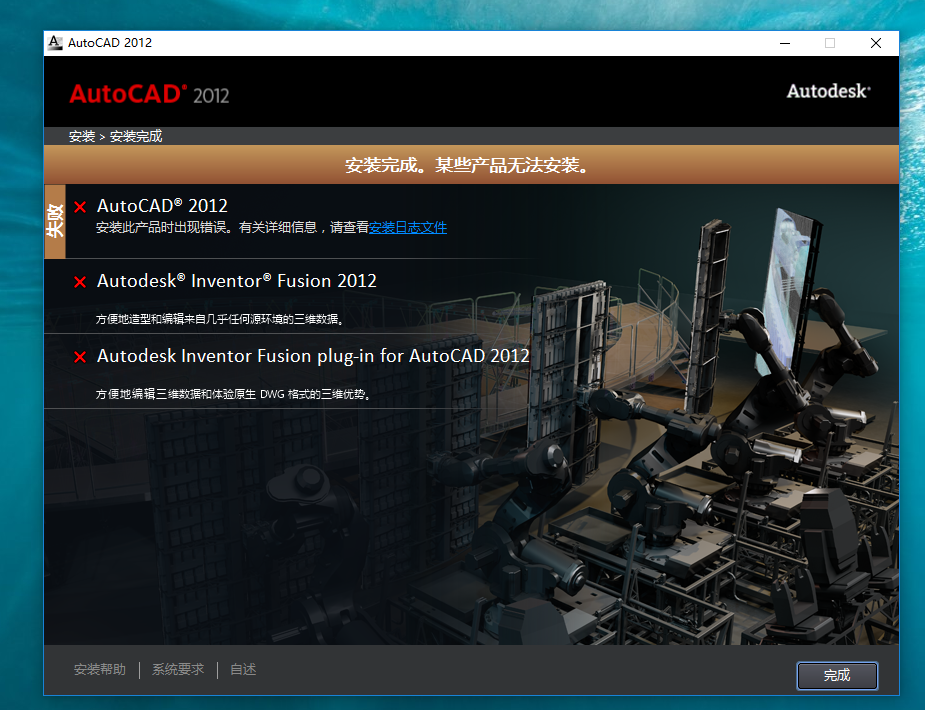Select the Autodesk® Inventor® Fusion 2012 title
Viewport: 925px width, 710px height.
coord(237,281)
